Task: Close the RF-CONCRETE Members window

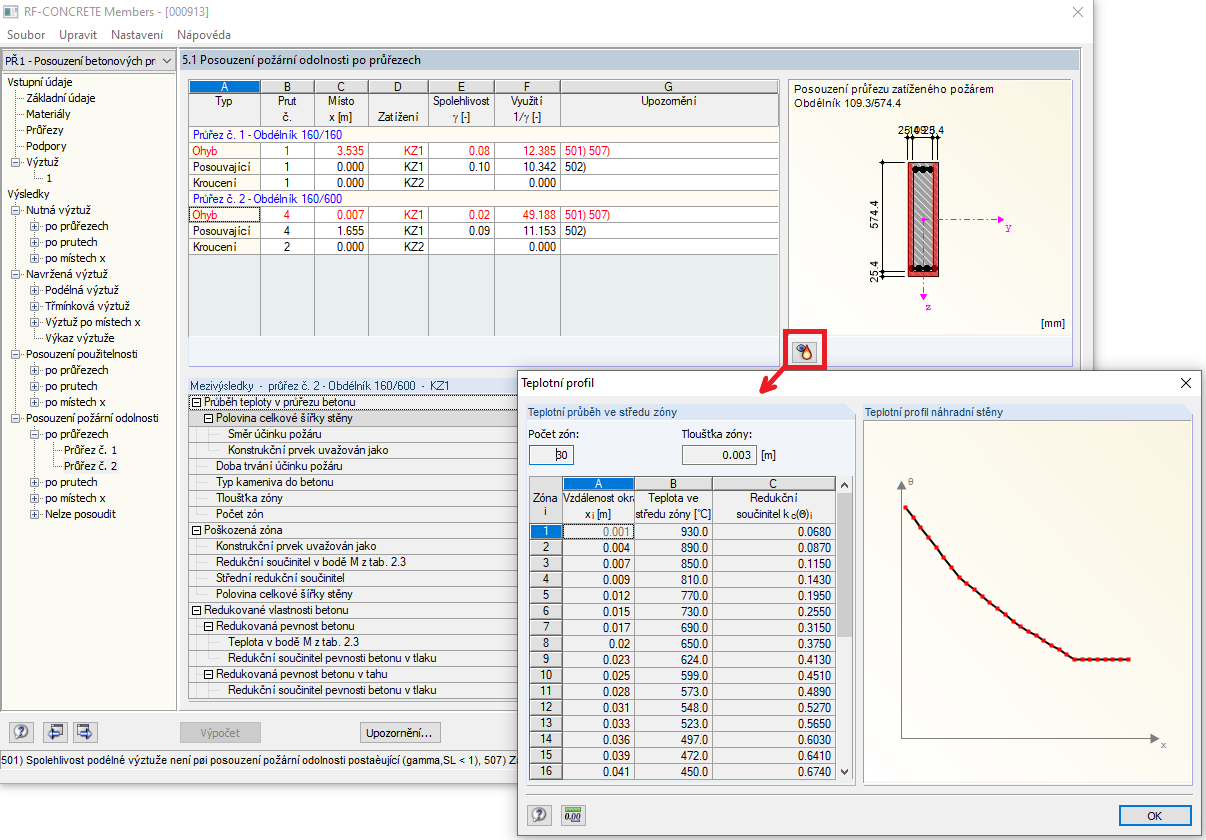Action: click(x=1077, y=12)
